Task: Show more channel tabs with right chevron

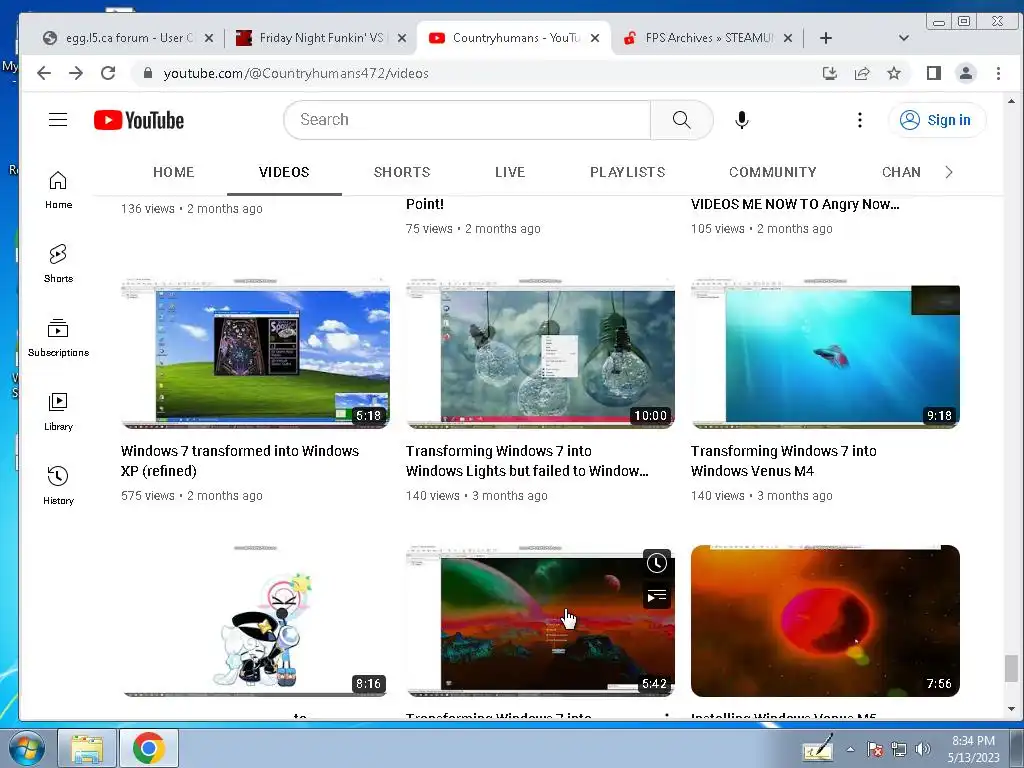Action: [949, 172]
